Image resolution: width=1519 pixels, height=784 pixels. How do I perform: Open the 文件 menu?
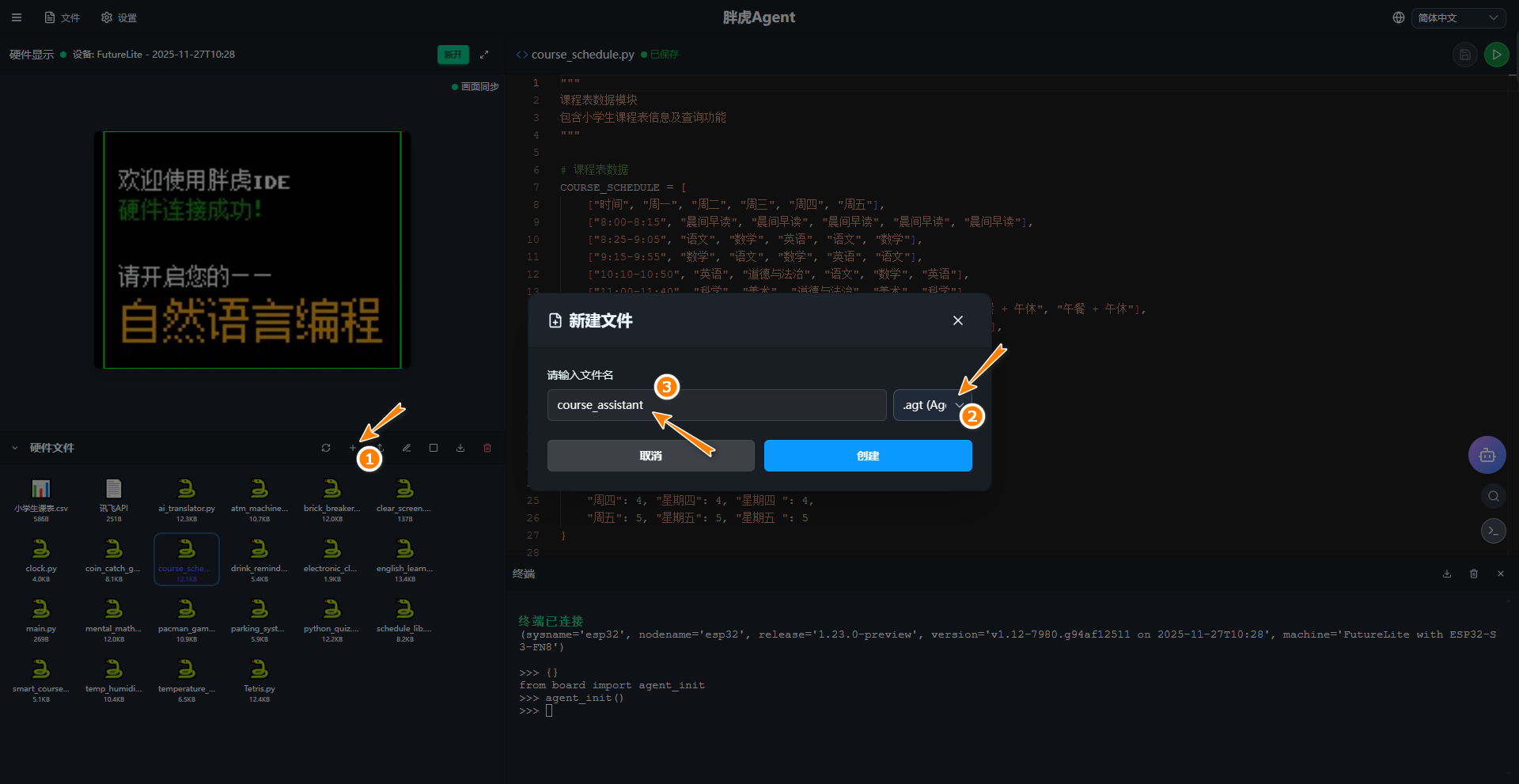[63, 17]
